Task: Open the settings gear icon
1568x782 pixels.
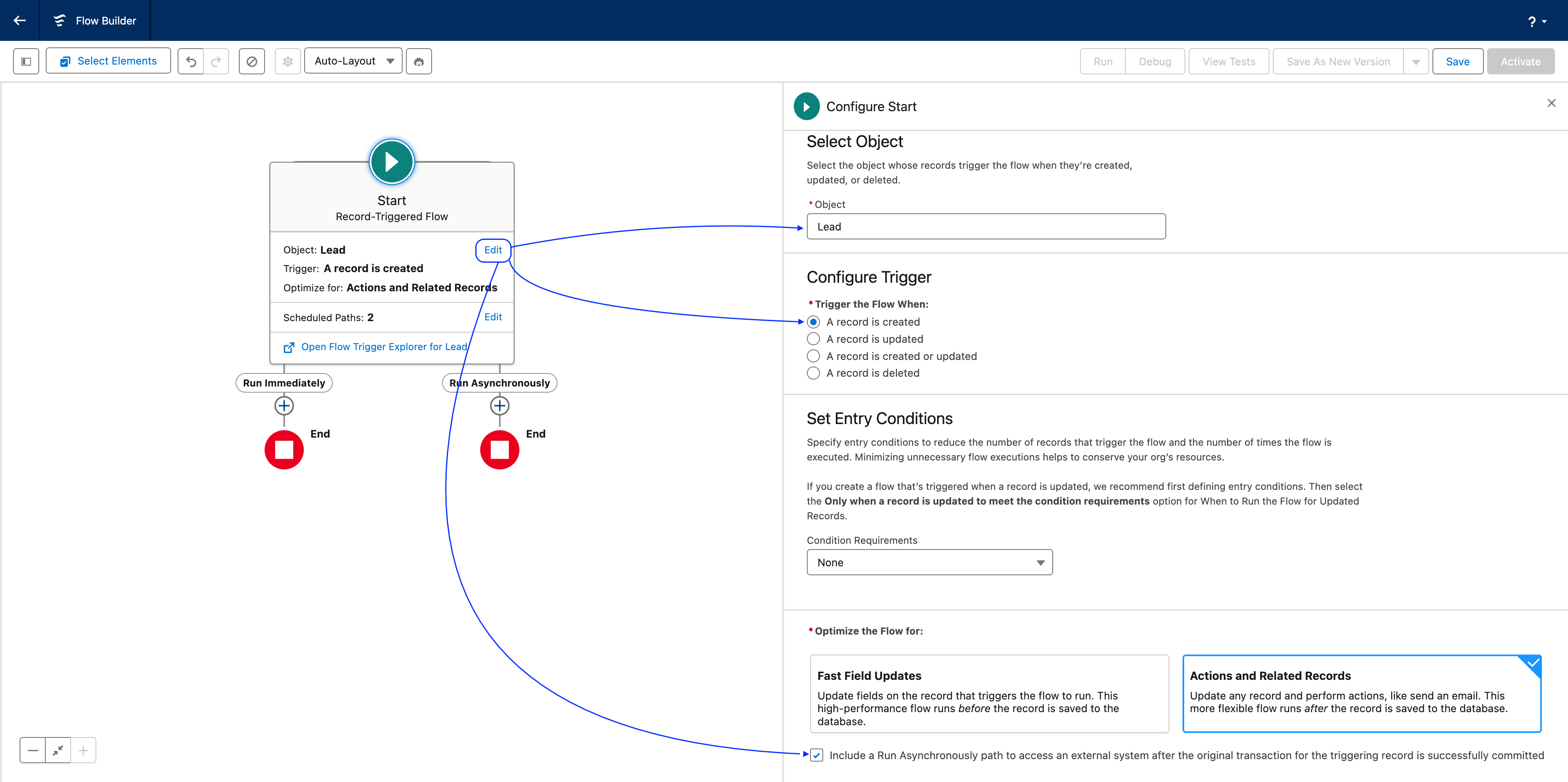Action: click(x=288, y=61)
